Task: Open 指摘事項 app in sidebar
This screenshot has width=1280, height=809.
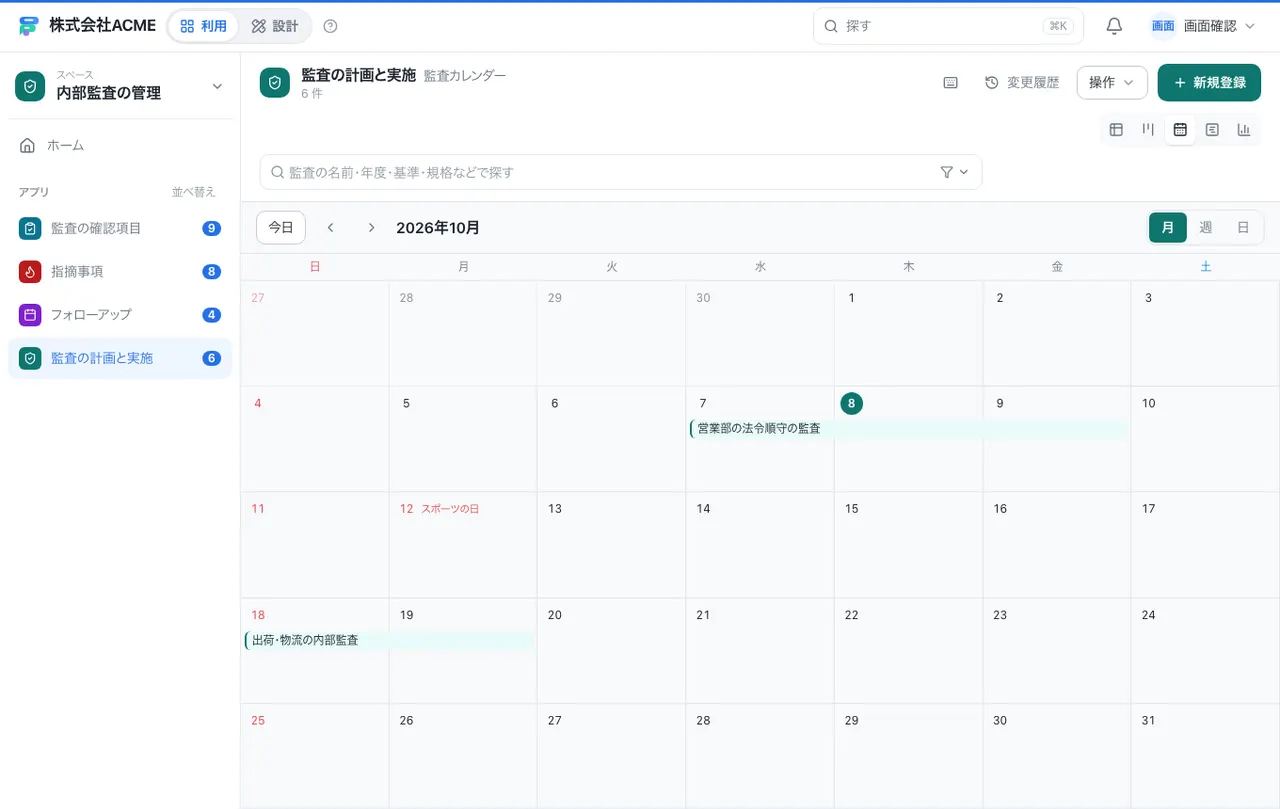Action: pyautogui.click(x=120, y=271)
